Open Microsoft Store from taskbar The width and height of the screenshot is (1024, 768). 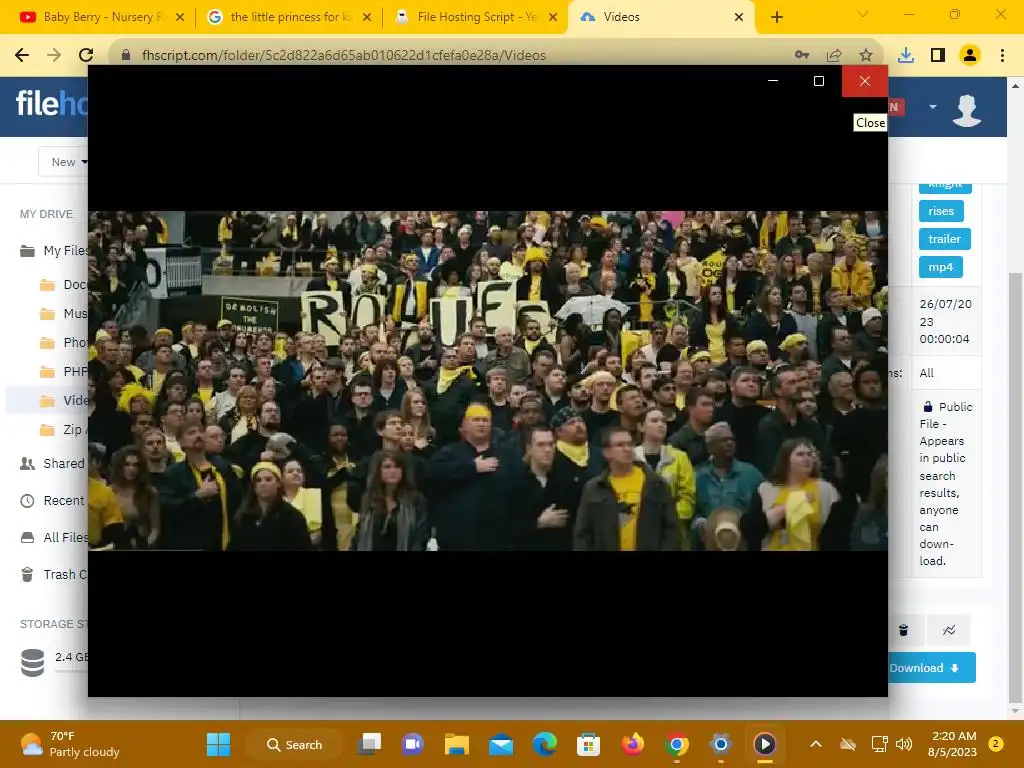[588, 744]
